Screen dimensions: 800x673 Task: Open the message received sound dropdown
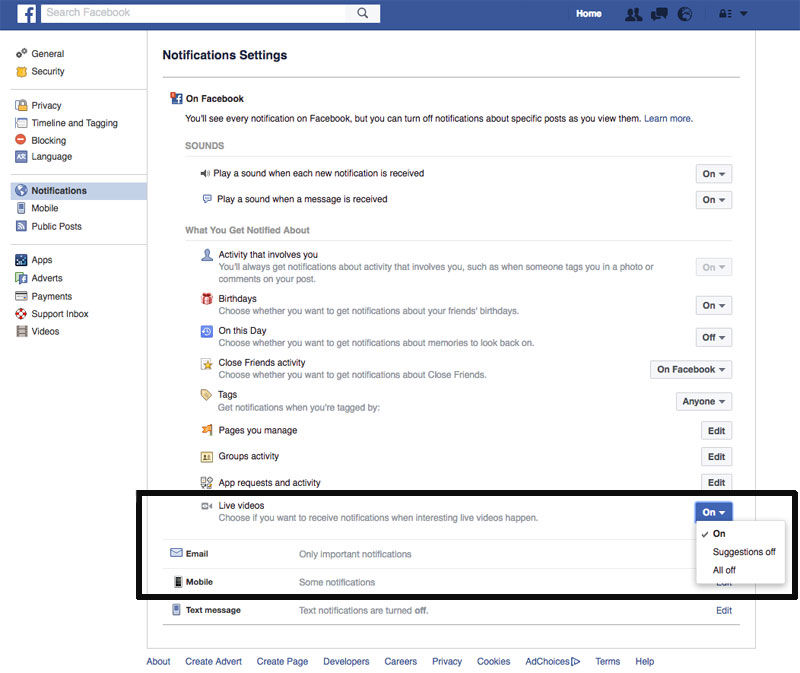(x=713, y=200)
